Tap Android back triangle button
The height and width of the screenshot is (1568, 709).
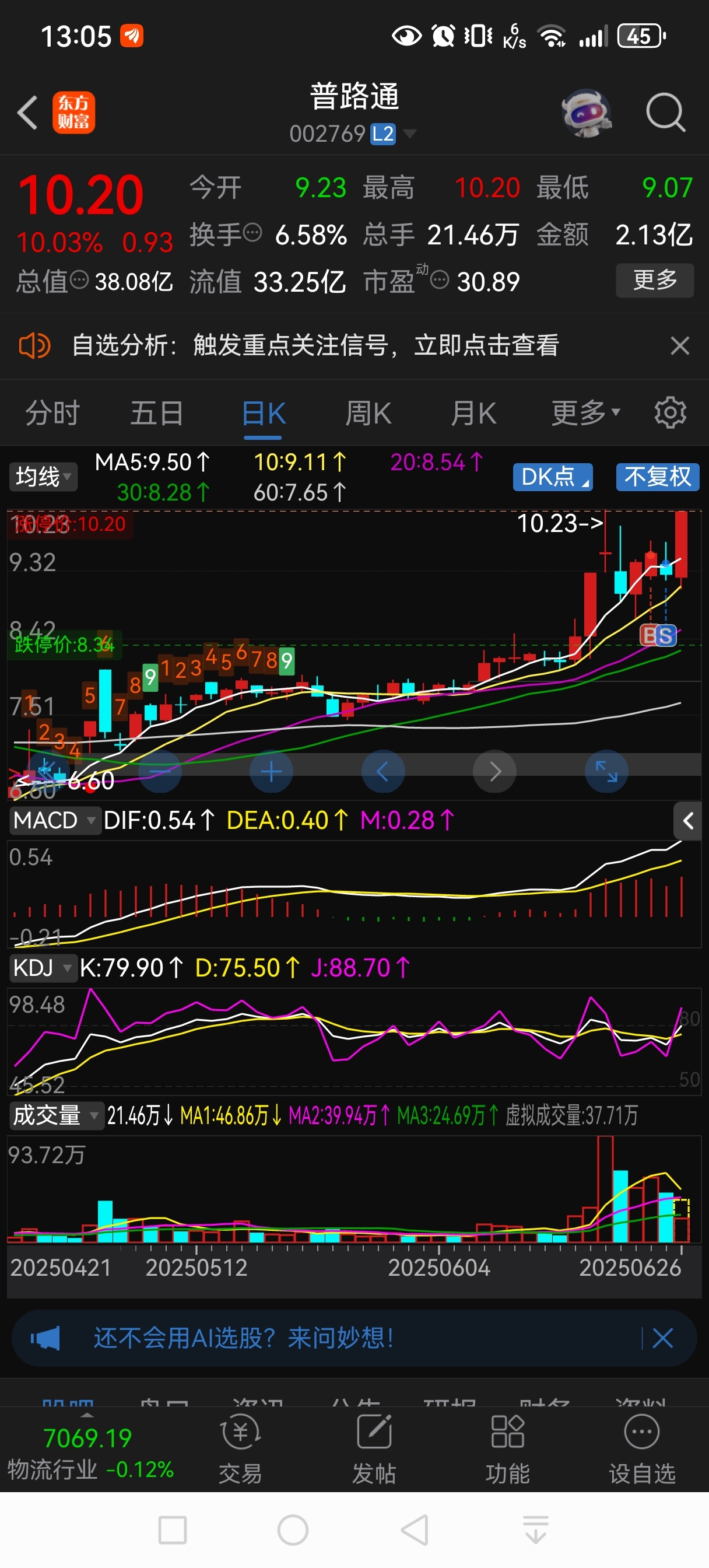tap(415, 1529)
